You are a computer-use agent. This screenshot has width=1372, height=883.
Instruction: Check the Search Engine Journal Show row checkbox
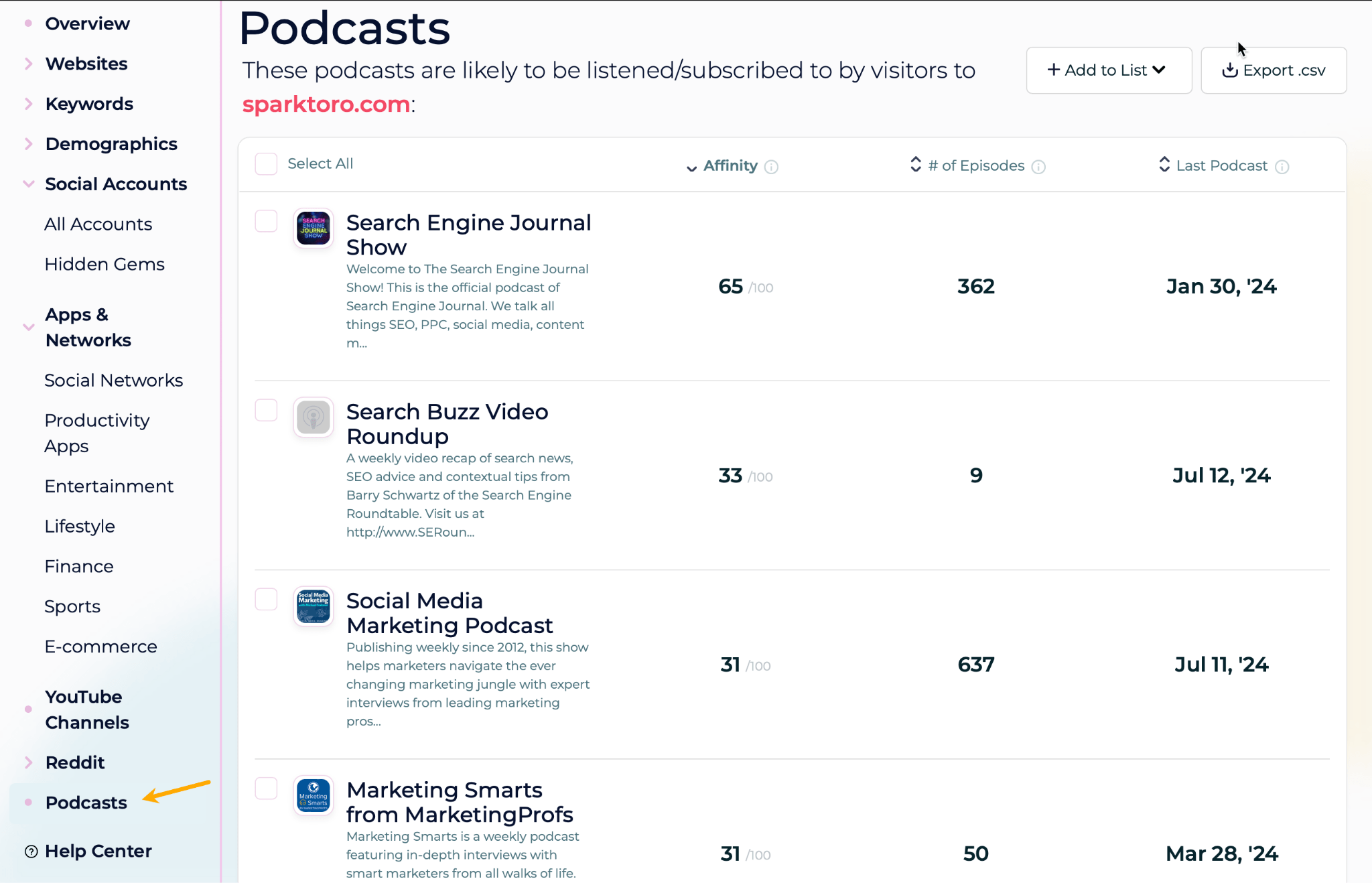[265, 221]
